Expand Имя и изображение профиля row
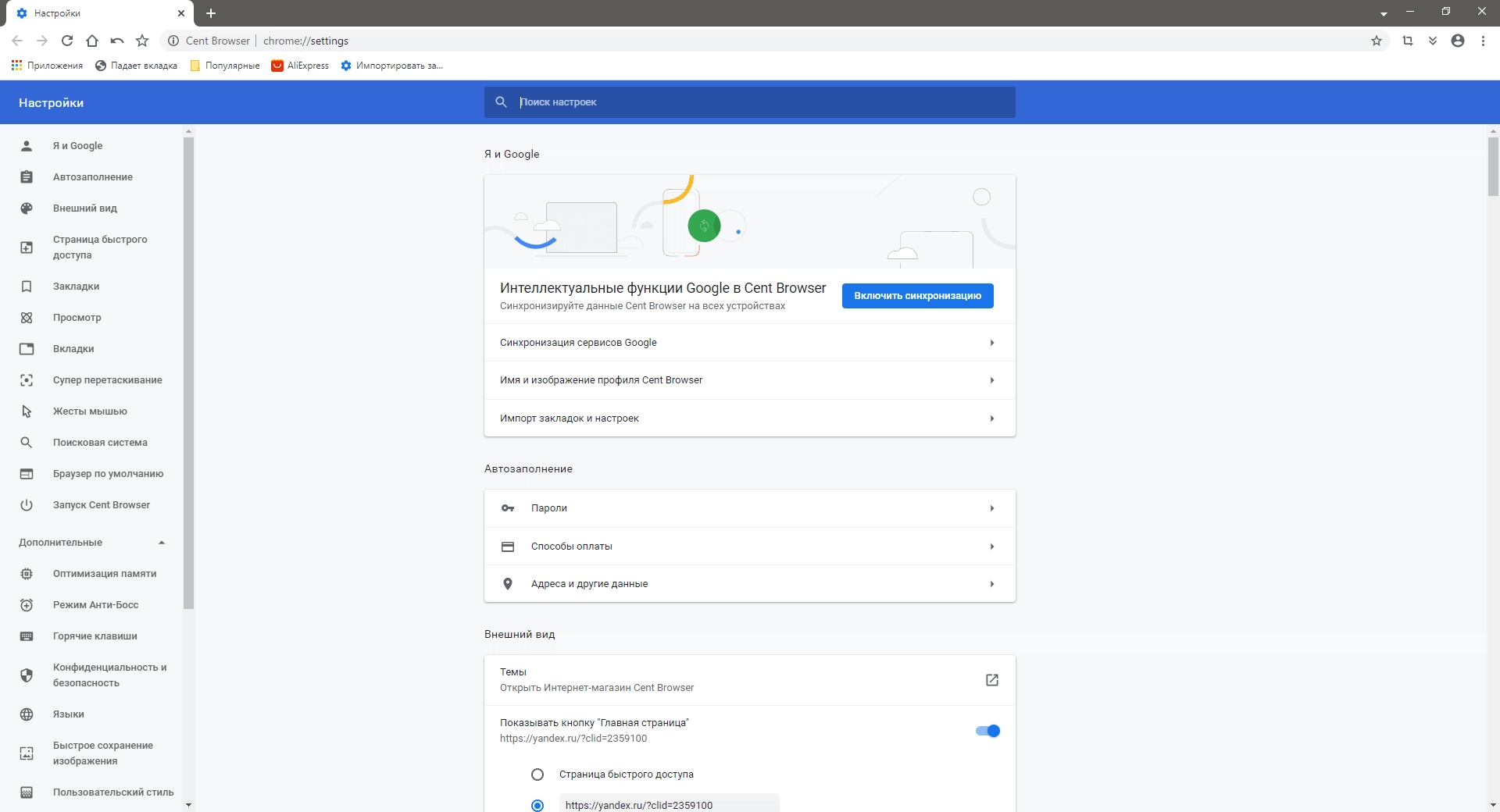This screenshot has width=1500, height=812. 750,380
